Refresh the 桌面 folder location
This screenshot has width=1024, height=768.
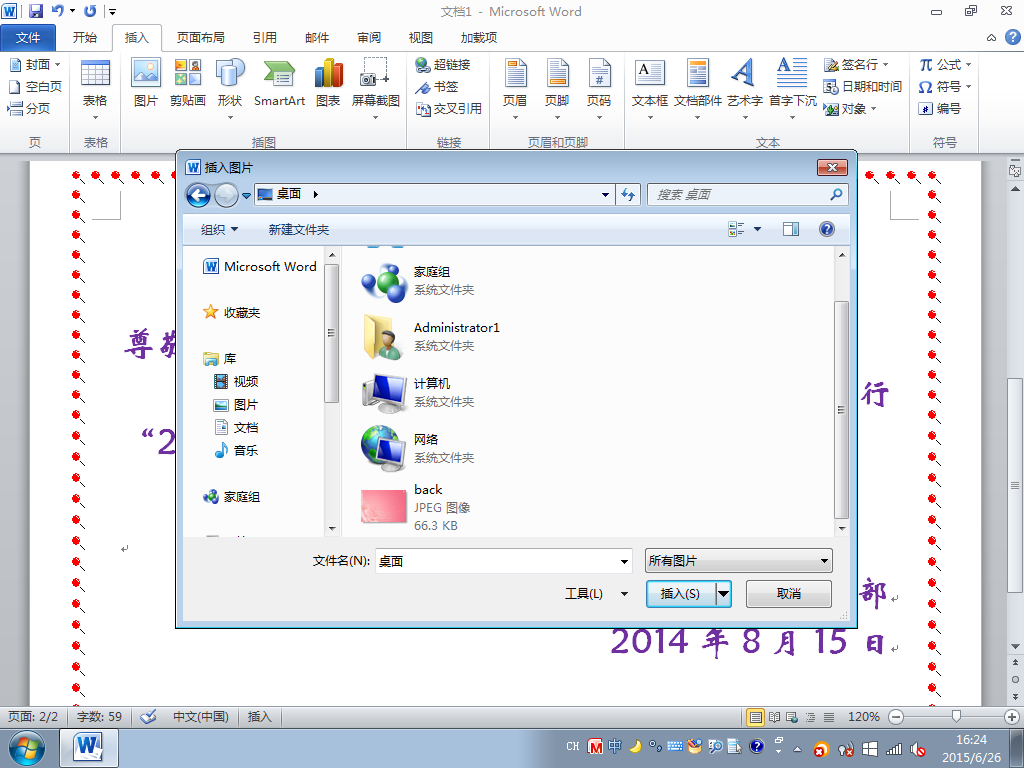point(628,195)
